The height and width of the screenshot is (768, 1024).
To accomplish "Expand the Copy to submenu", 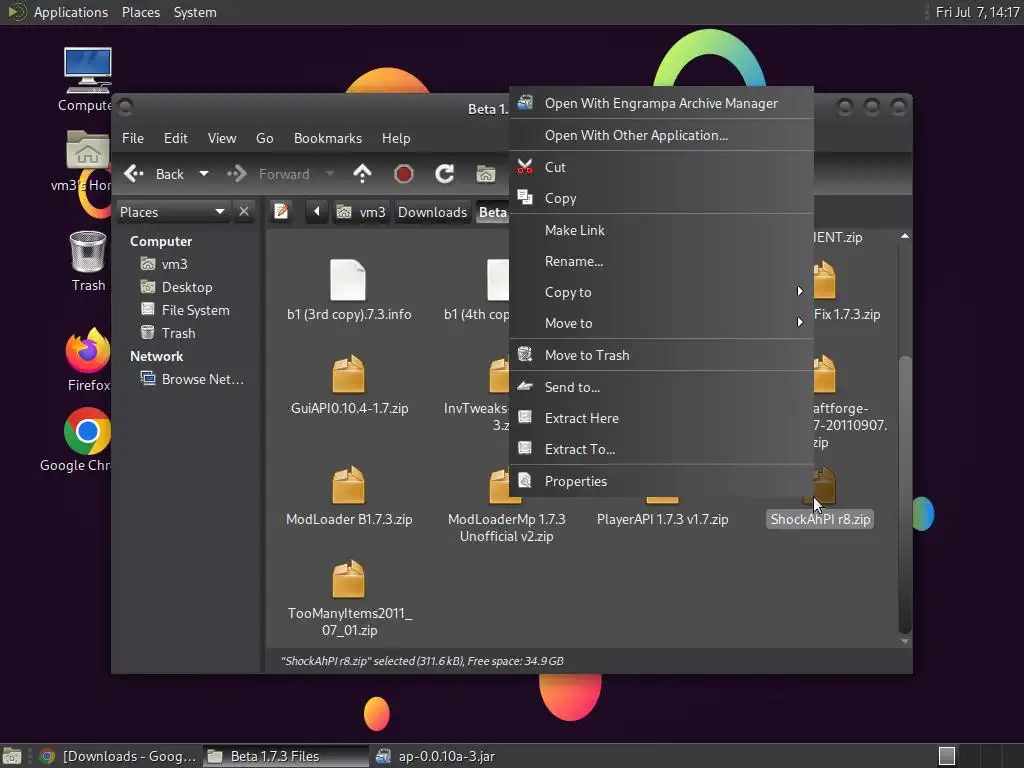I will click(661, 292).
